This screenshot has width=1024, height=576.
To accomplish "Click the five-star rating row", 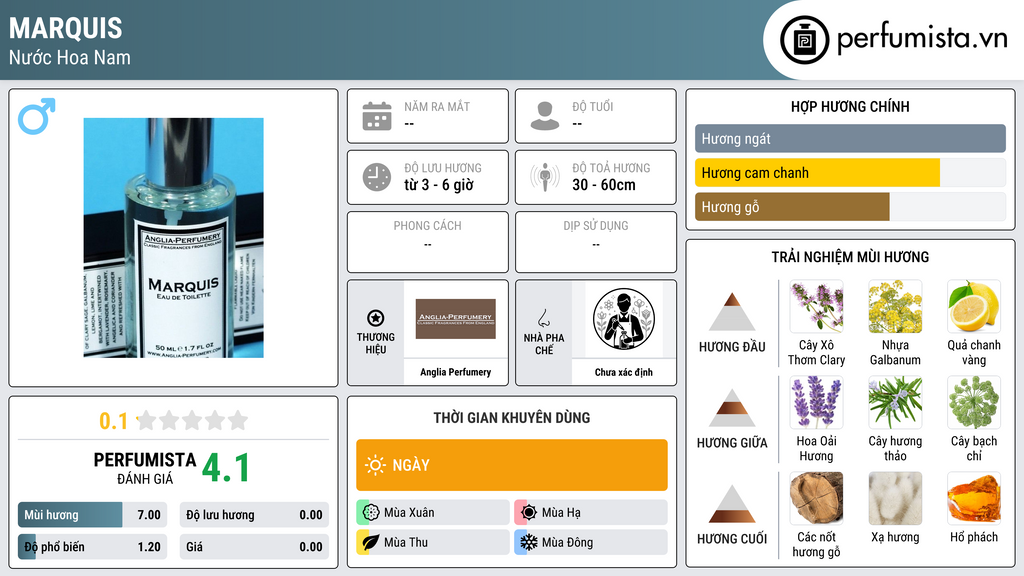I will tap(193, 420).
